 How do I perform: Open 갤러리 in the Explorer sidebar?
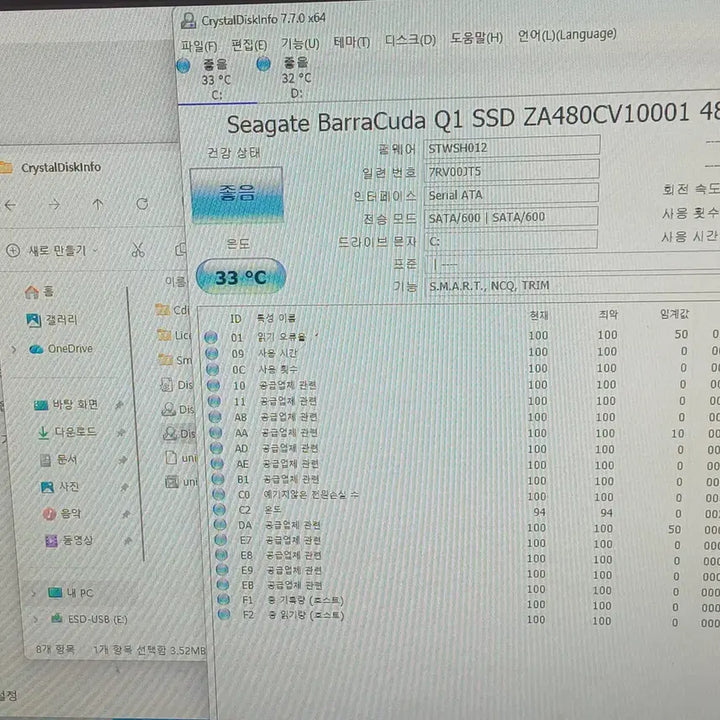[x=52, y=320]
